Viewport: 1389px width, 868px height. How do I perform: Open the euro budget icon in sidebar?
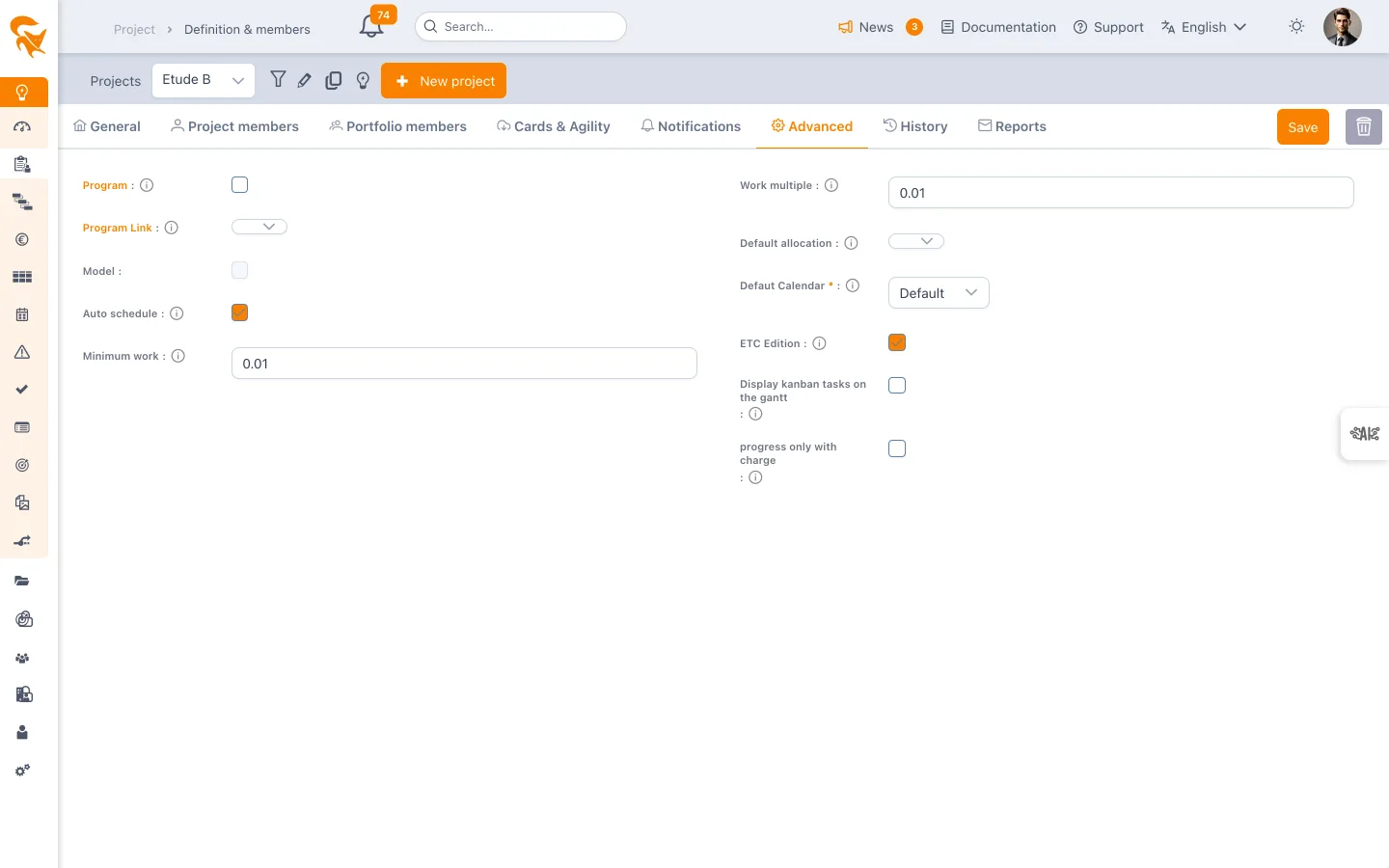[x=22, y=239]
